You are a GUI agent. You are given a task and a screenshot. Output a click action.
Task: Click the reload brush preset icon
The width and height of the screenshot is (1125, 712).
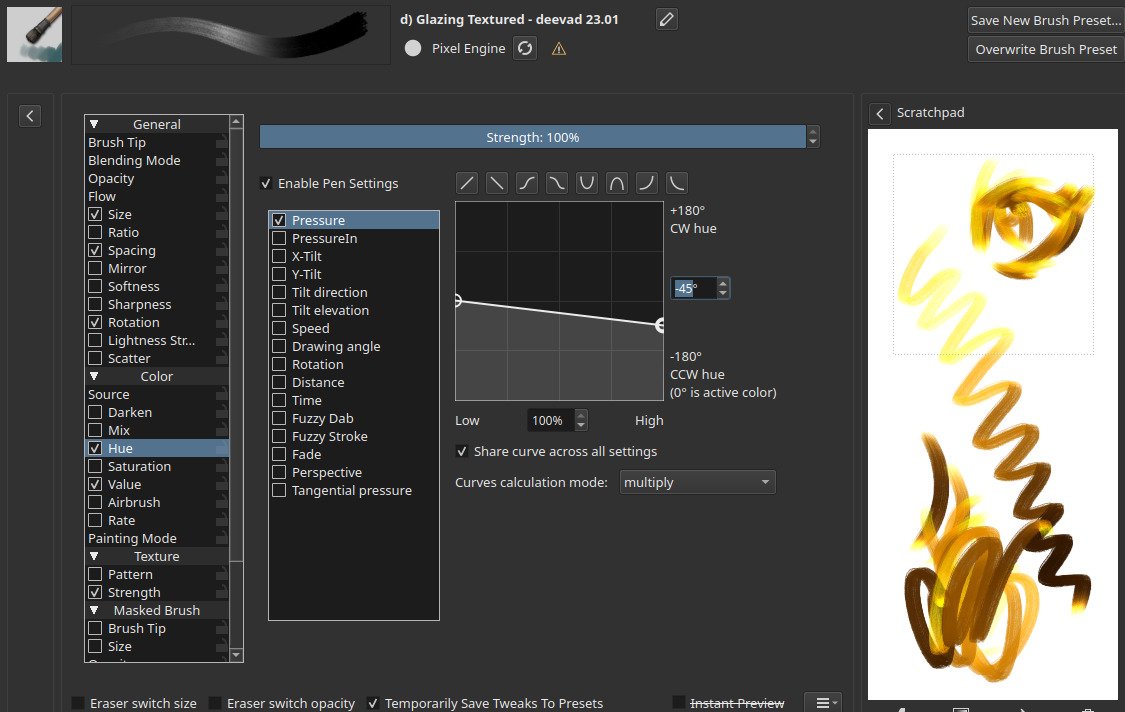(525, 48)
